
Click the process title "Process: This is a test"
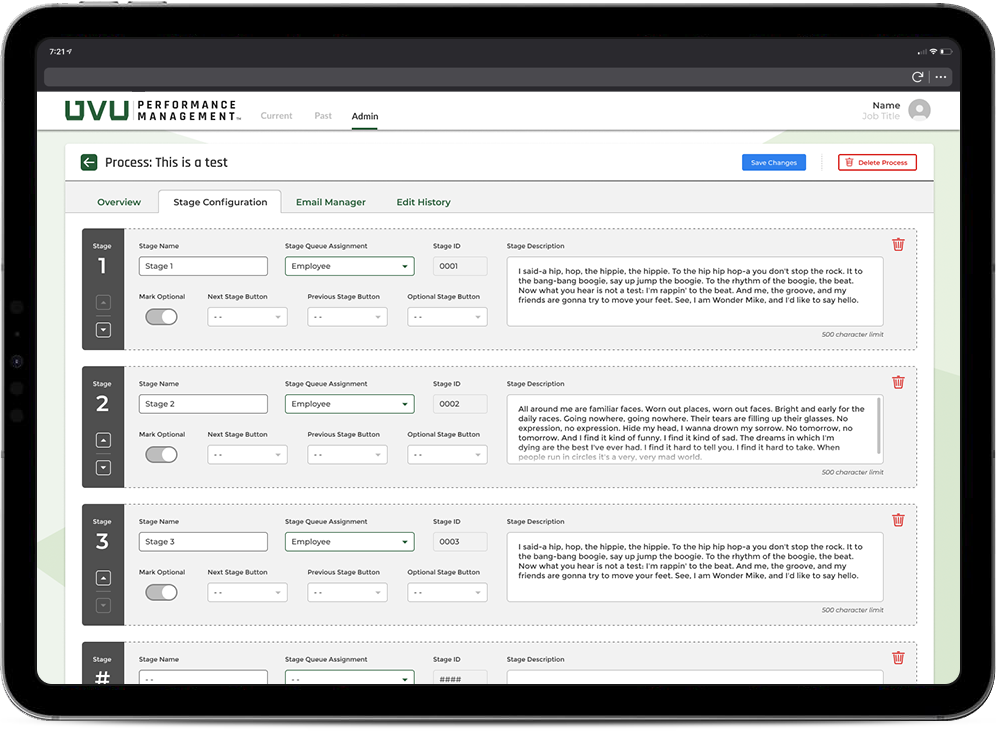point(166,163)
